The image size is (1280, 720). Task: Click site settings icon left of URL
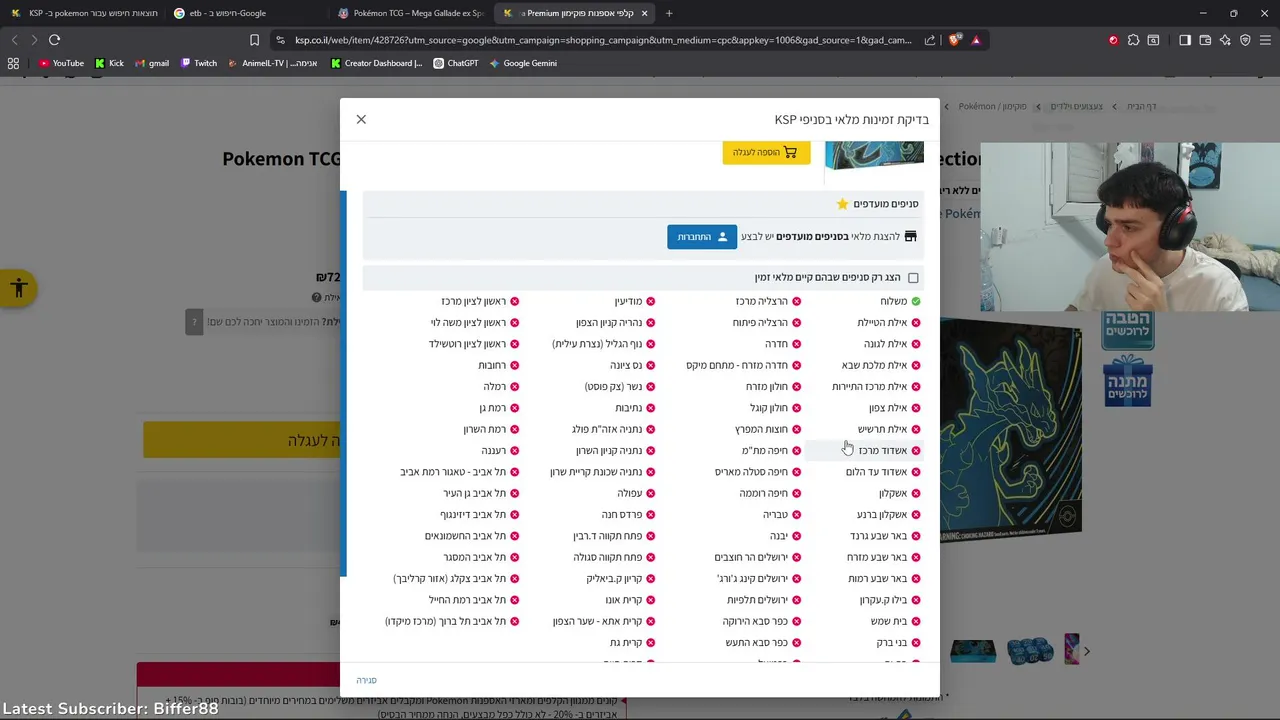coord(281,40)
